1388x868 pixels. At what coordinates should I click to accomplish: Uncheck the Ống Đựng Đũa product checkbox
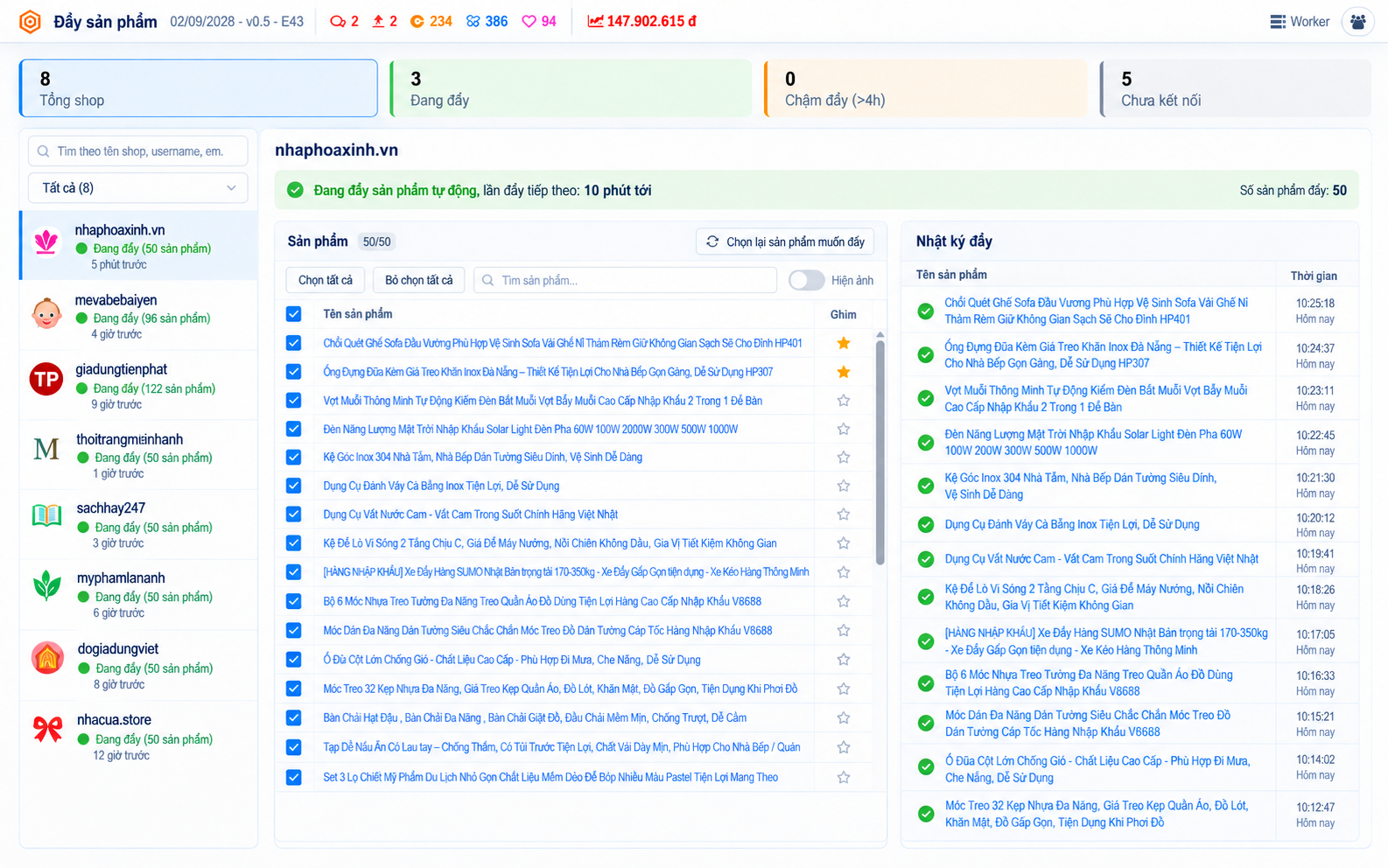pos(294,372)
